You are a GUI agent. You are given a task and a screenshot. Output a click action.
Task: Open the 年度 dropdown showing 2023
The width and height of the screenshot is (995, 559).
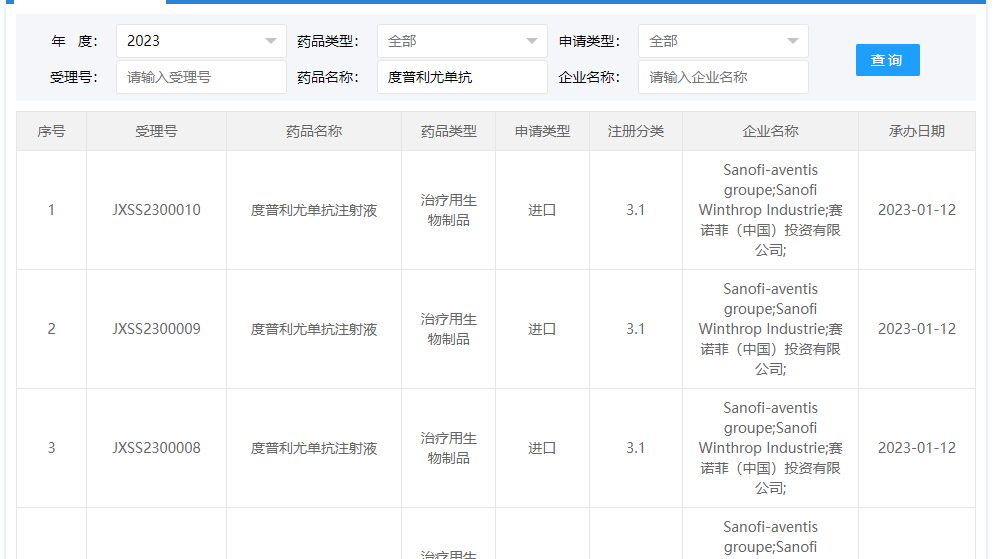(201, 41)
